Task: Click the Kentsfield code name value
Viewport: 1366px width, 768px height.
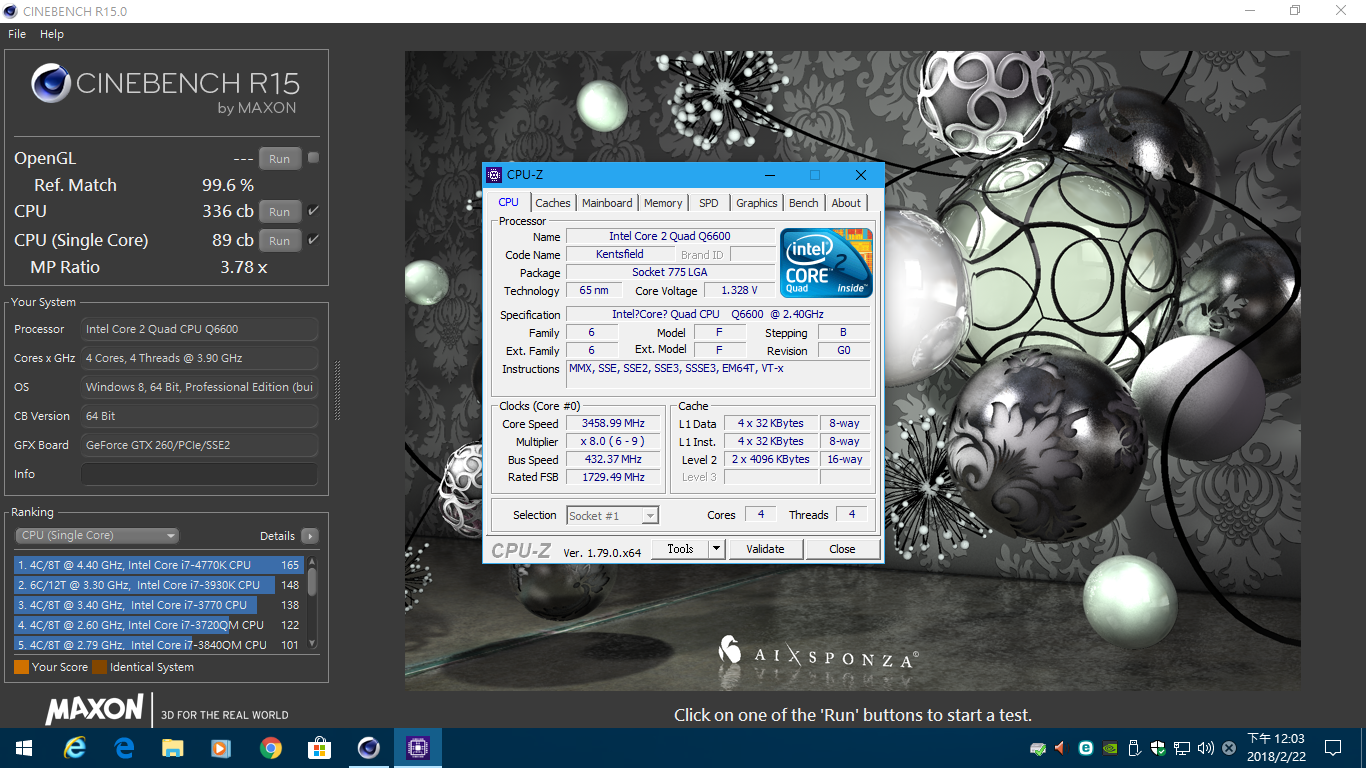Action: [x=619, y=255]
